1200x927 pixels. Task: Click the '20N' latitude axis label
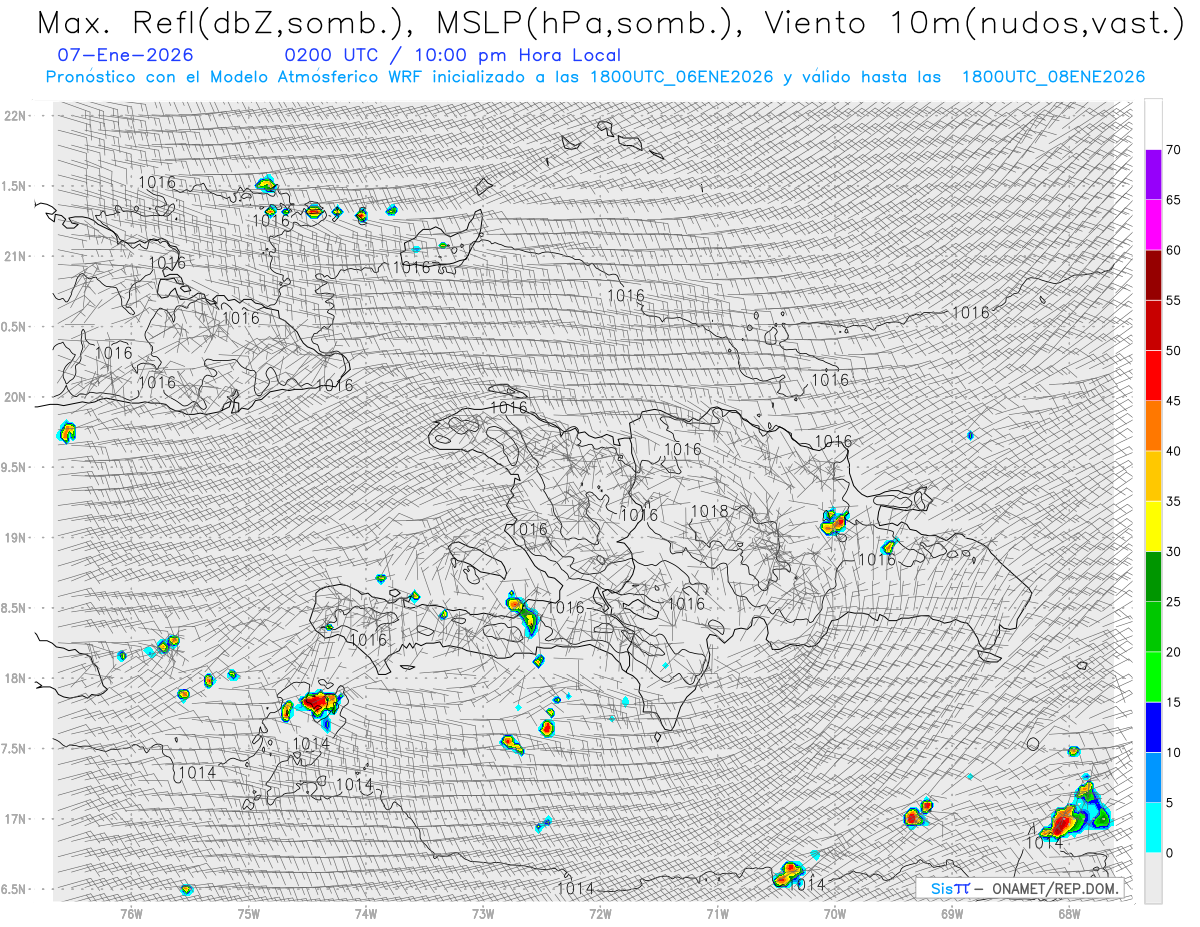click(14, 397)
